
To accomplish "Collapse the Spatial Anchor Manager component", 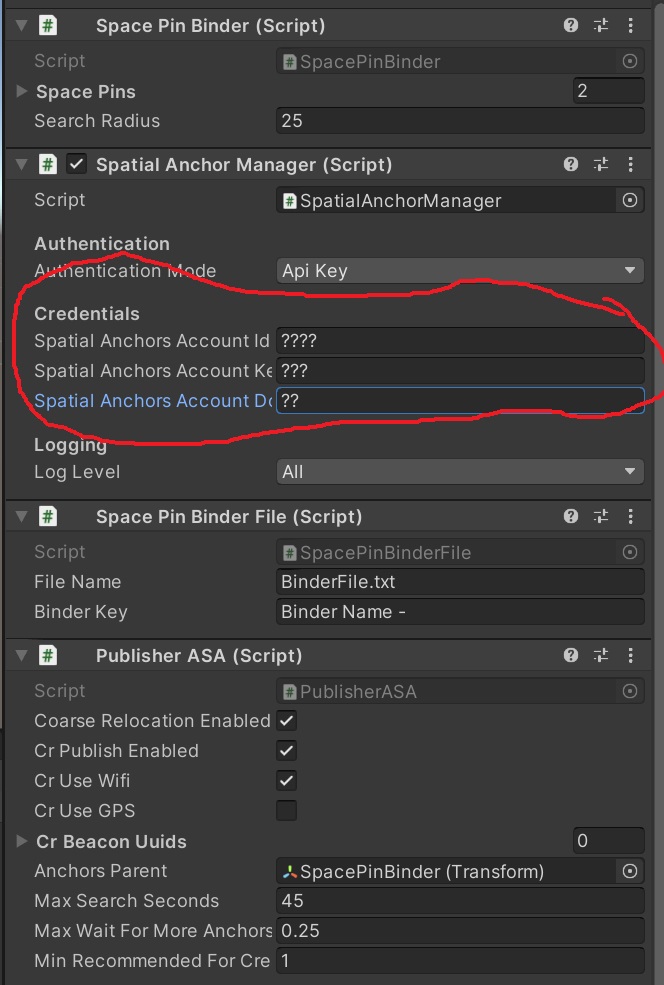I will (x=21, y=165).
